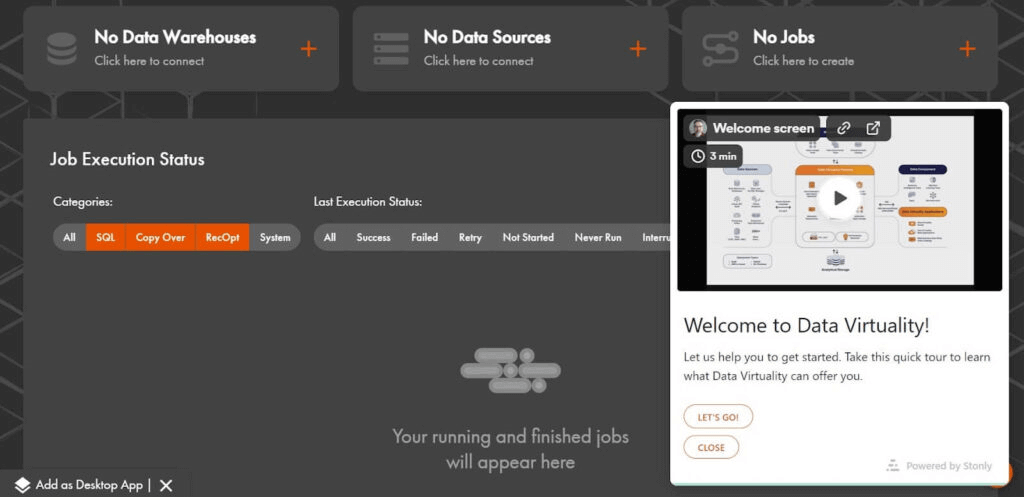This screenshot has width=1024, height=497.
Task: Click the presenter avatar on the video
Action: tap(698, 128)
